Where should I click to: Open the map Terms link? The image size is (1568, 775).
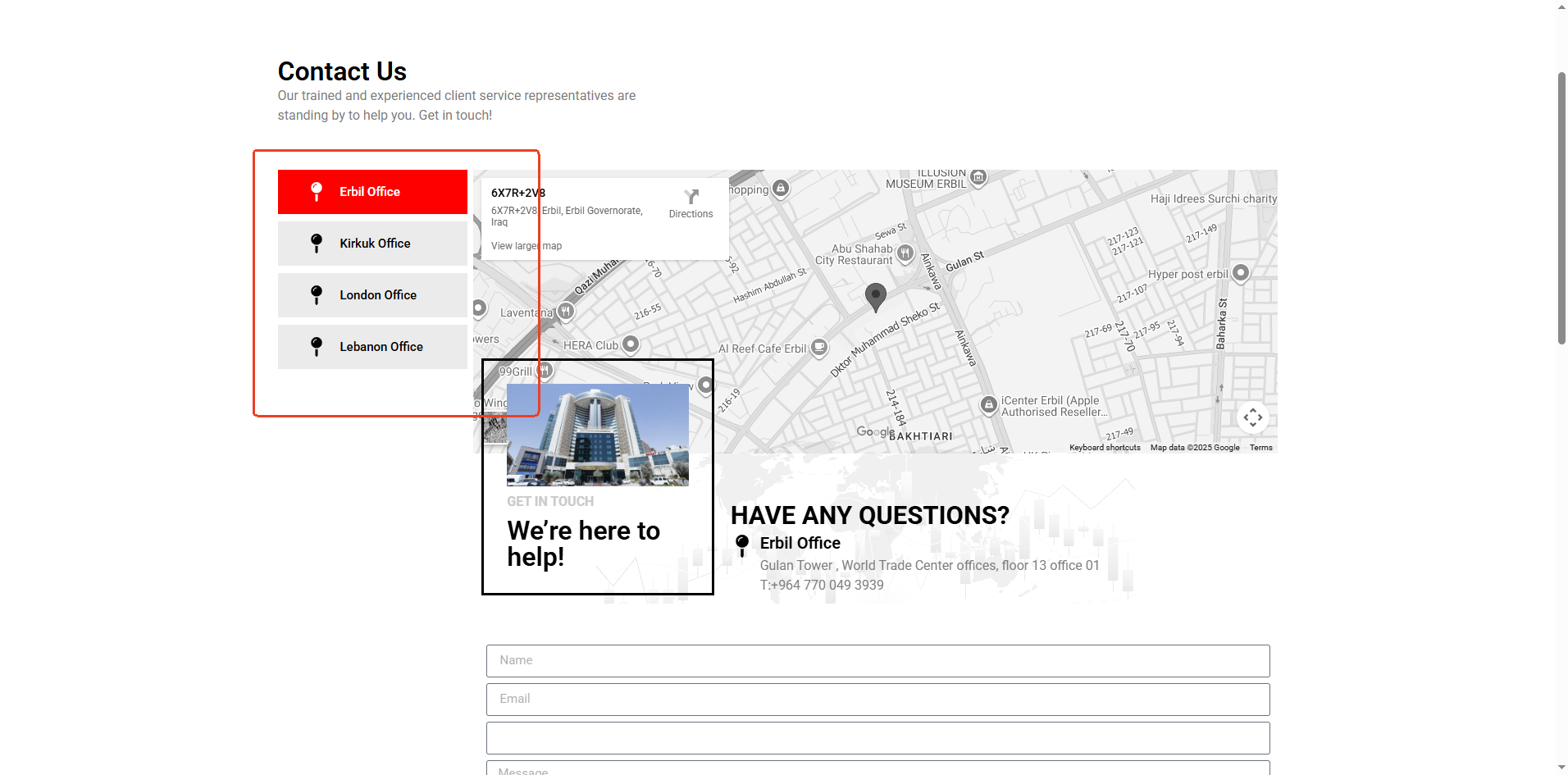(x=1260, y=448)
